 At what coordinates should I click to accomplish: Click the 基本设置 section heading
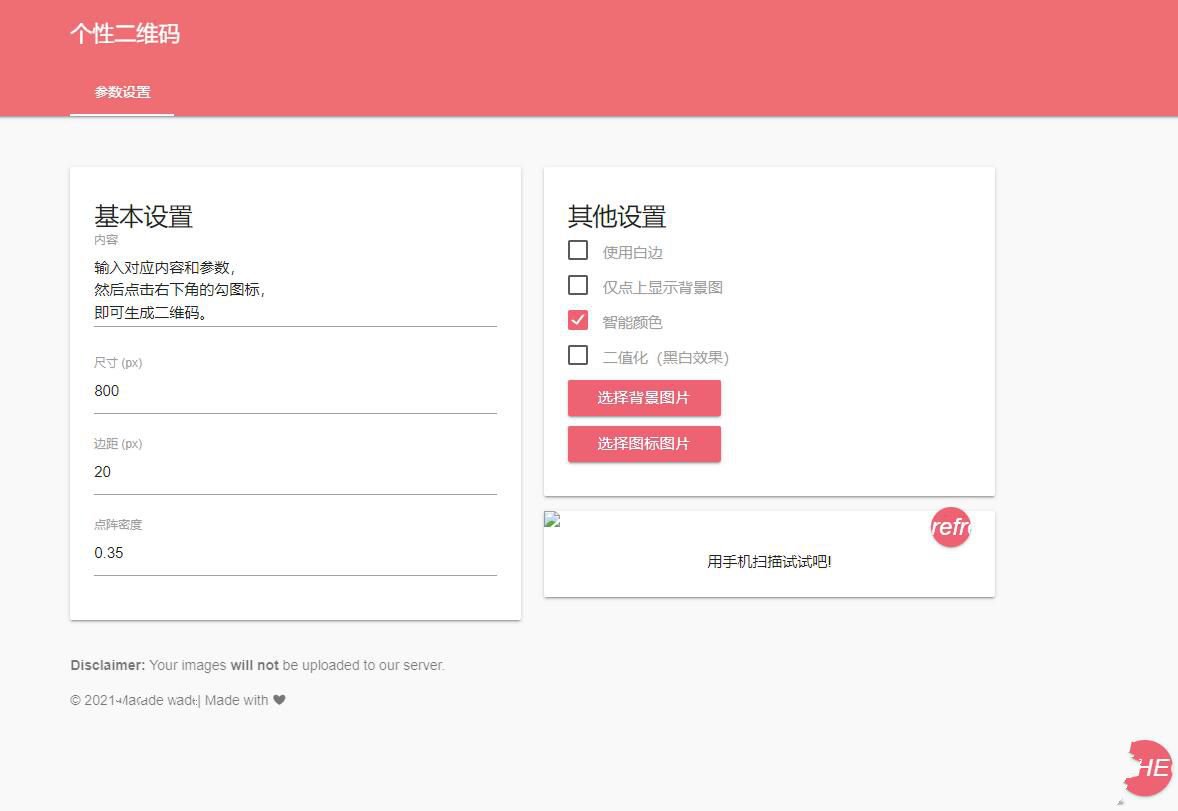pyautogui.click(x=143, y=217)
